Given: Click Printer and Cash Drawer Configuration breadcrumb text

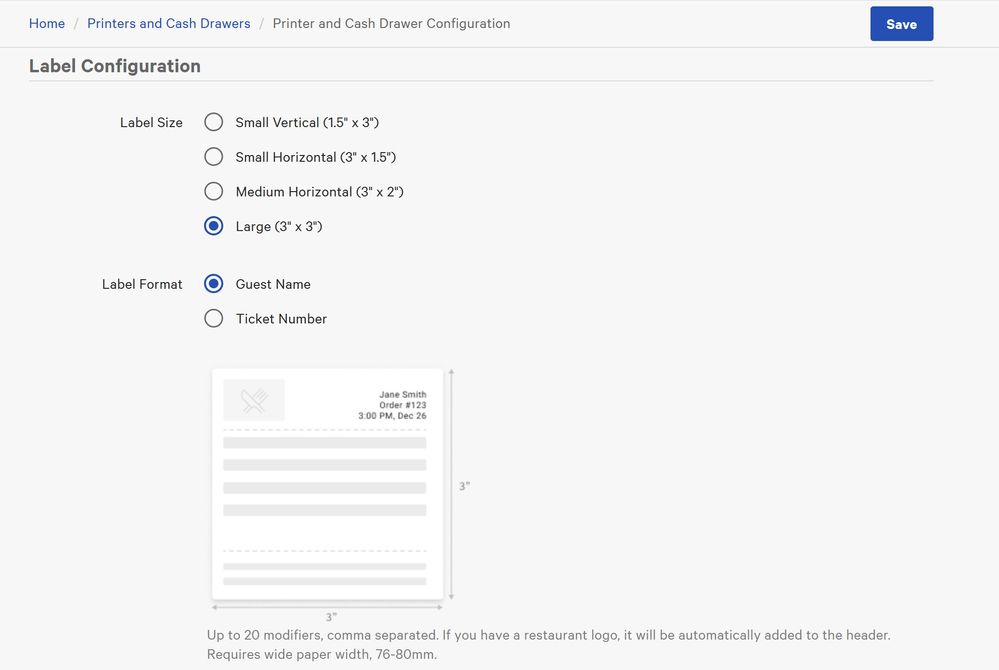Looking at the screenshot, I should tap(391, 23).
